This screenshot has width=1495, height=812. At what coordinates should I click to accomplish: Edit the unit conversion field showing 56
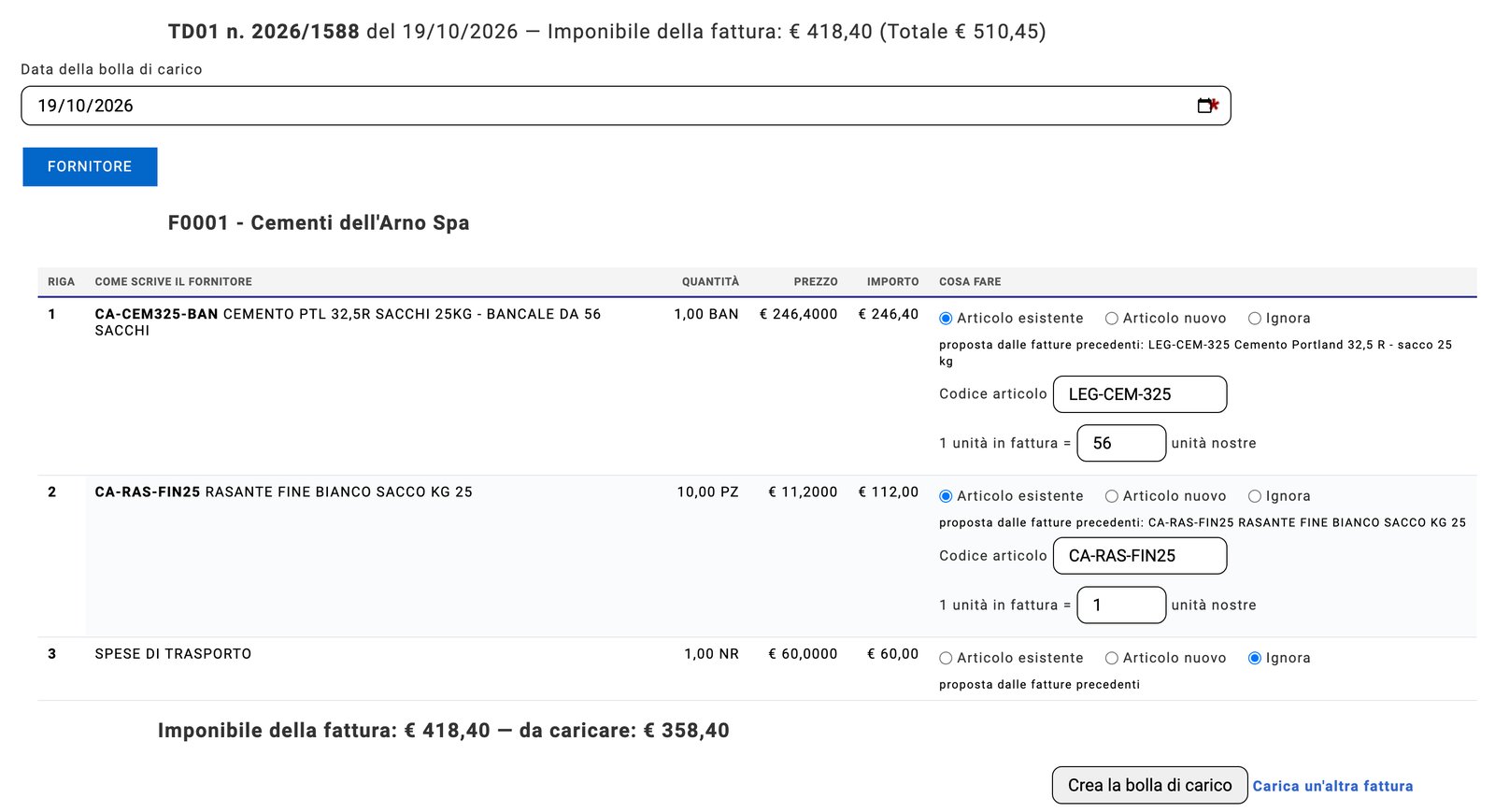click(1121, 443)
